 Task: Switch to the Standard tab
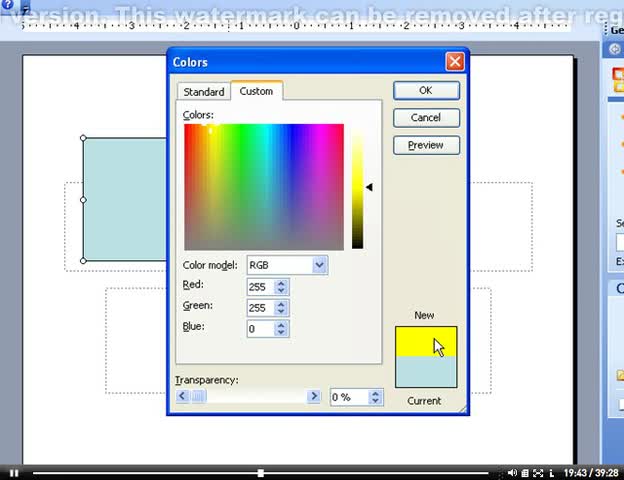(x=204, y=92)
